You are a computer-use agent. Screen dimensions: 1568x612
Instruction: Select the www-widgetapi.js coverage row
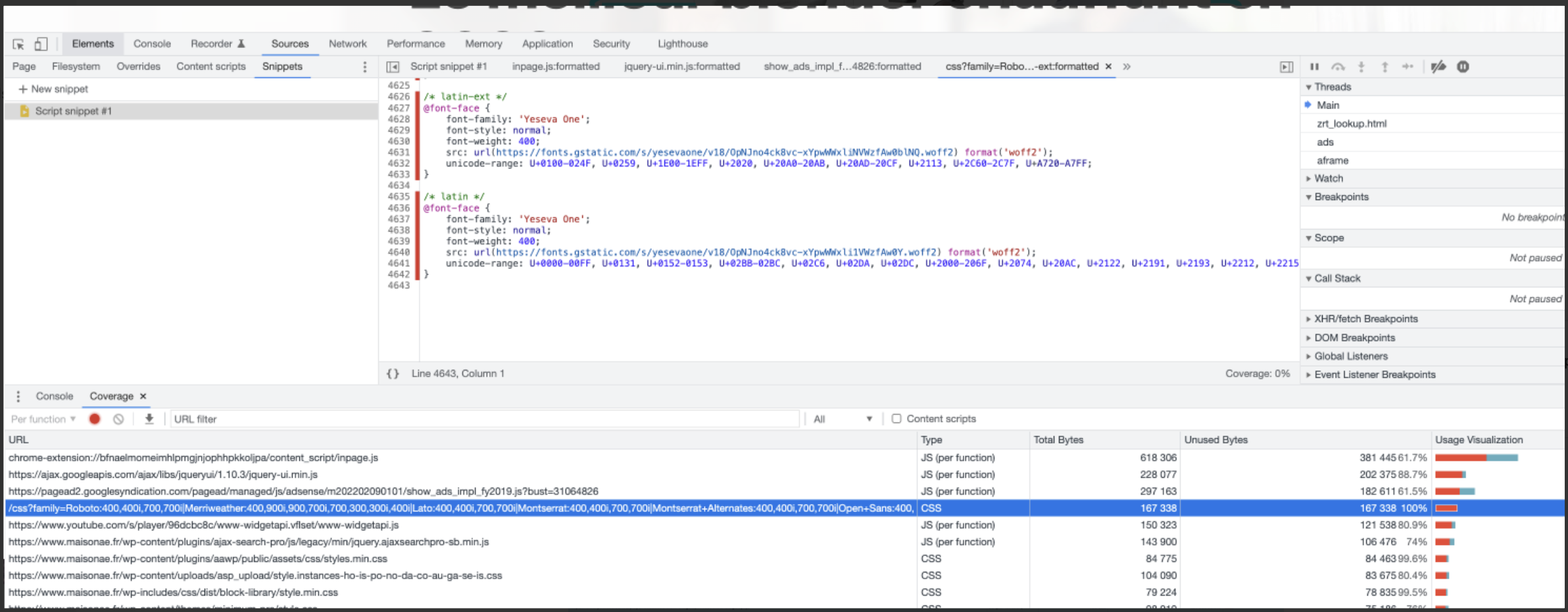[784, 525]
